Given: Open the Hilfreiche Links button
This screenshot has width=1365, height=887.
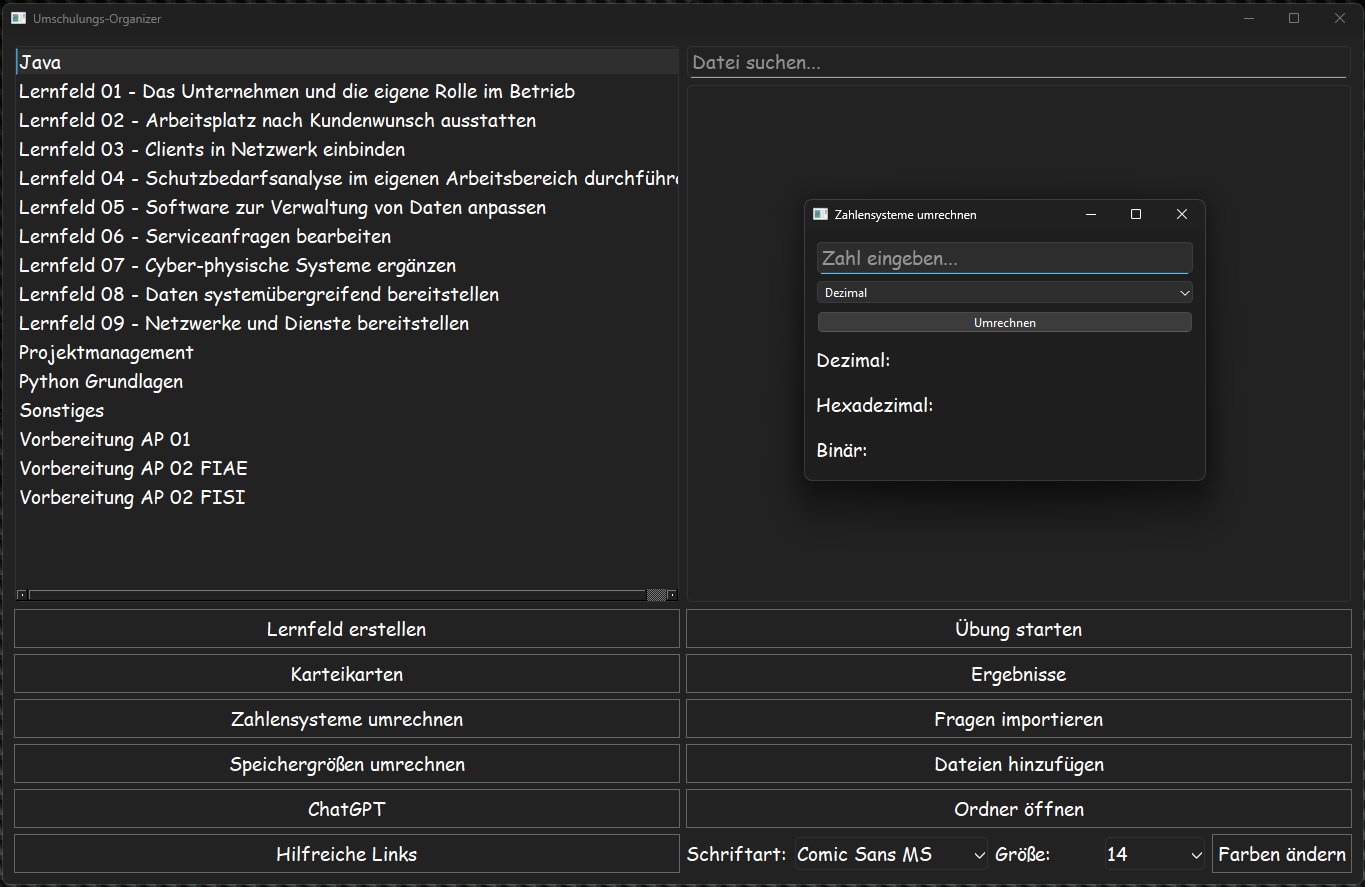Looking at the screenshot, I should 347,854.
